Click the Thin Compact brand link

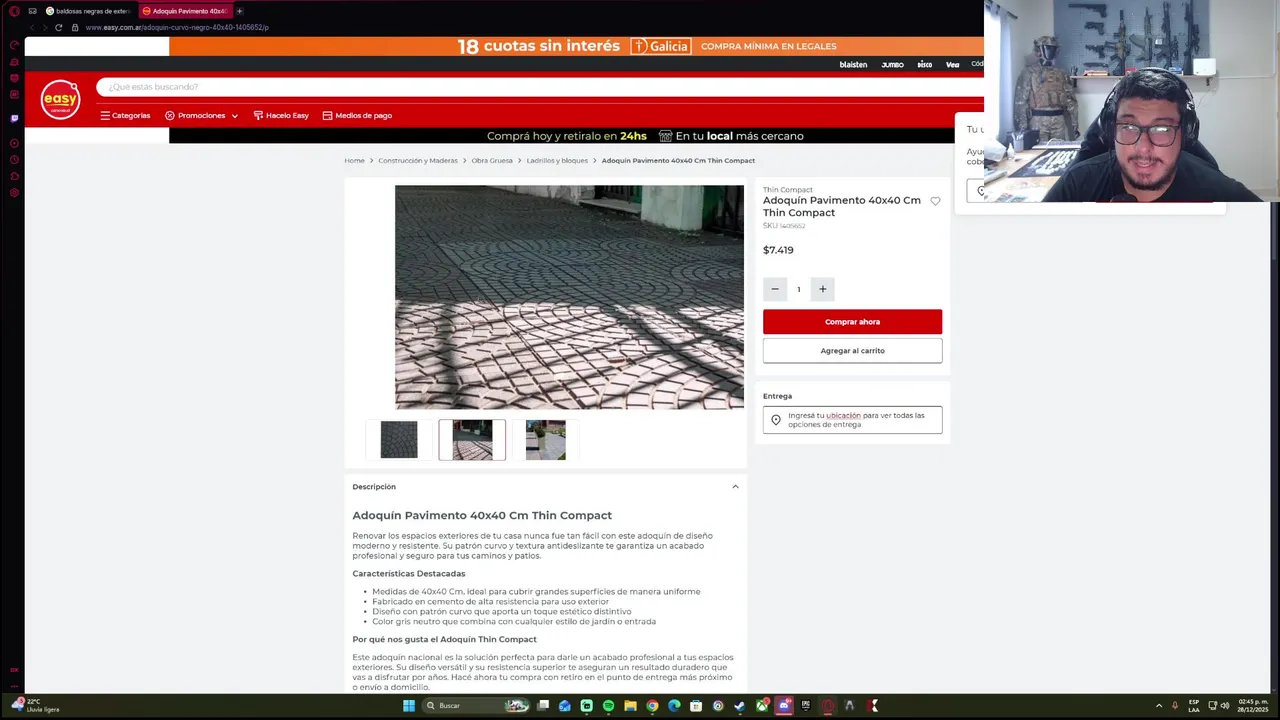(788, 190)
